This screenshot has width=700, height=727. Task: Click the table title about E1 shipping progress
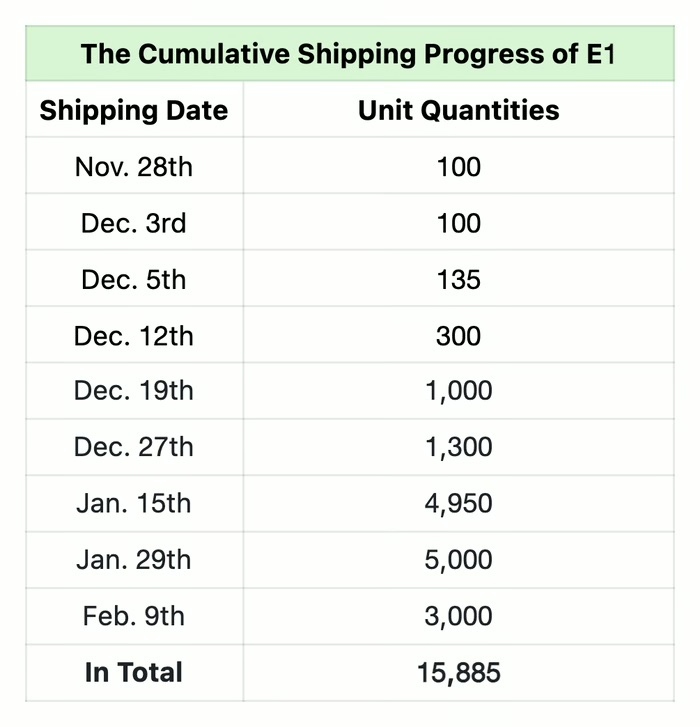(x=348, y=54)
